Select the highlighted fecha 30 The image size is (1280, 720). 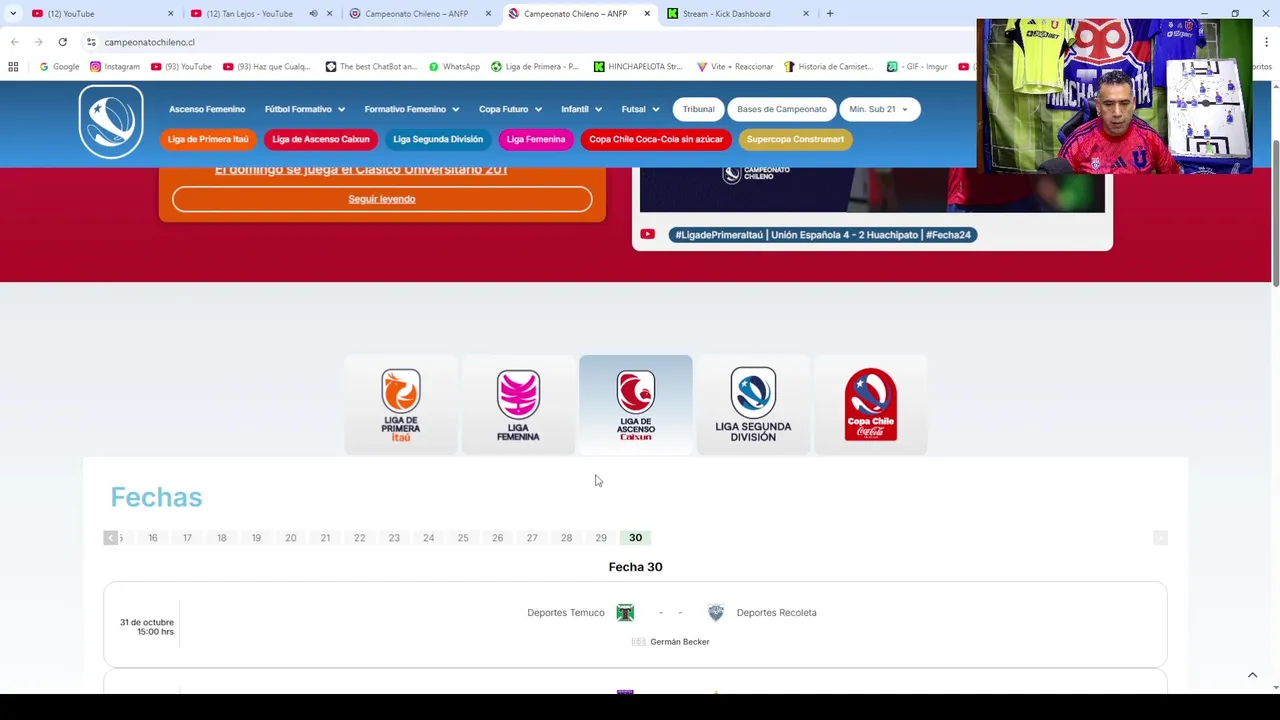click(x=635, y=538)
